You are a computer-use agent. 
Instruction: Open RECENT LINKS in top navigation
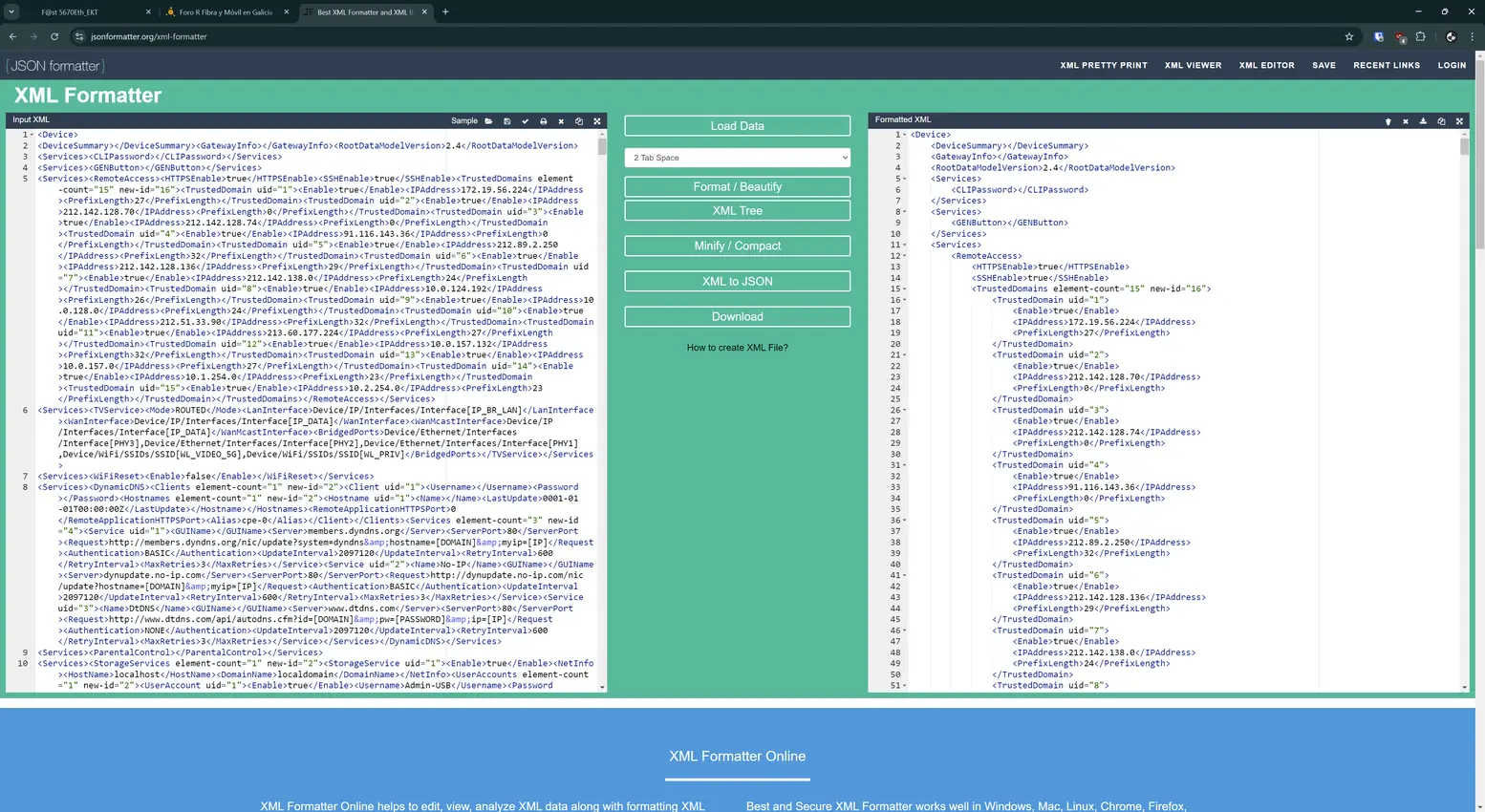pyautogui.click(x=1387, y=65)
